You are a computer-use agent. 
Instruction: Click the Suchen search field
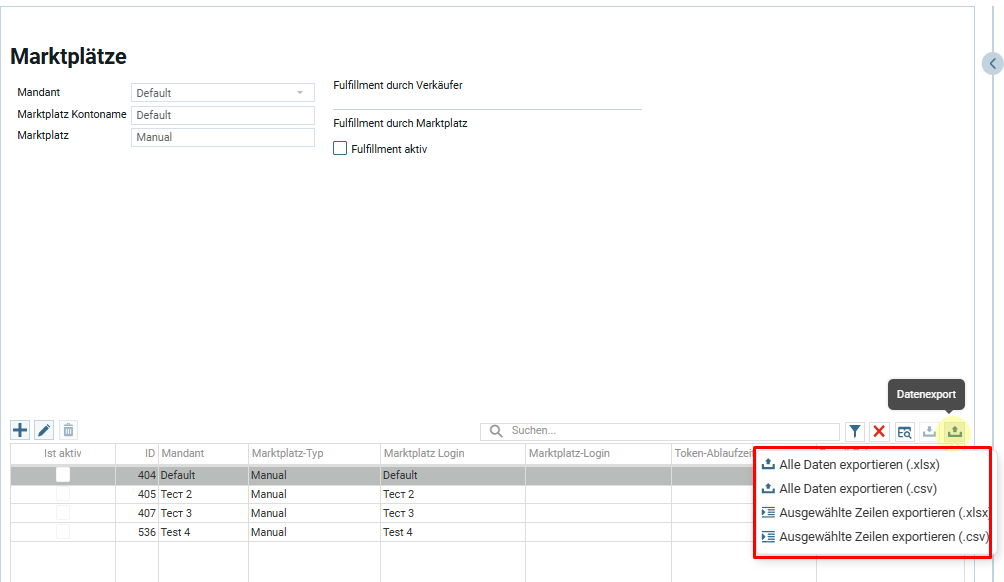tap(670, 430)
